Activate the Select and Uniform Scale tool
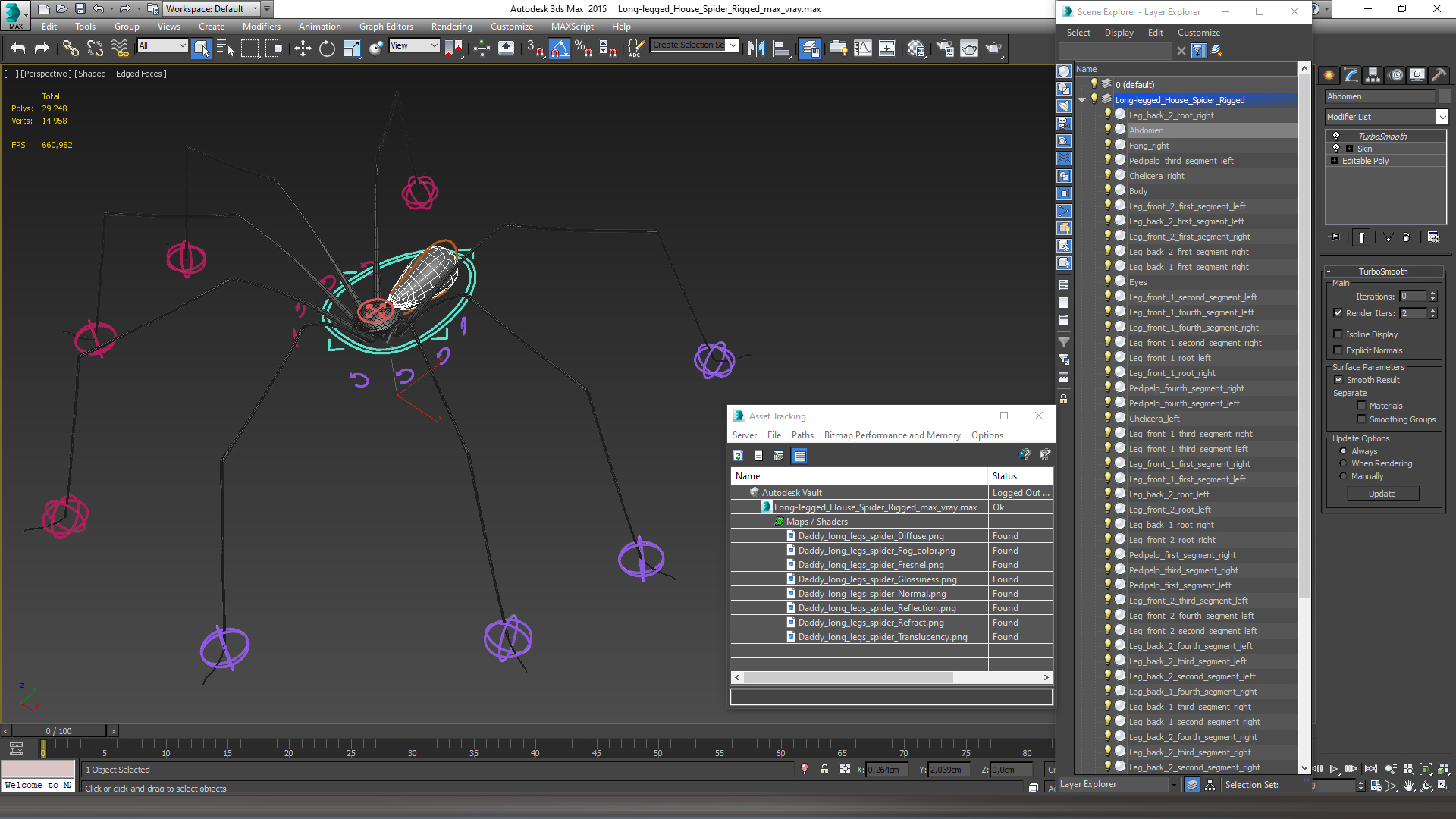The height and width of the screenshot is (819, 1456). point(352,49)
